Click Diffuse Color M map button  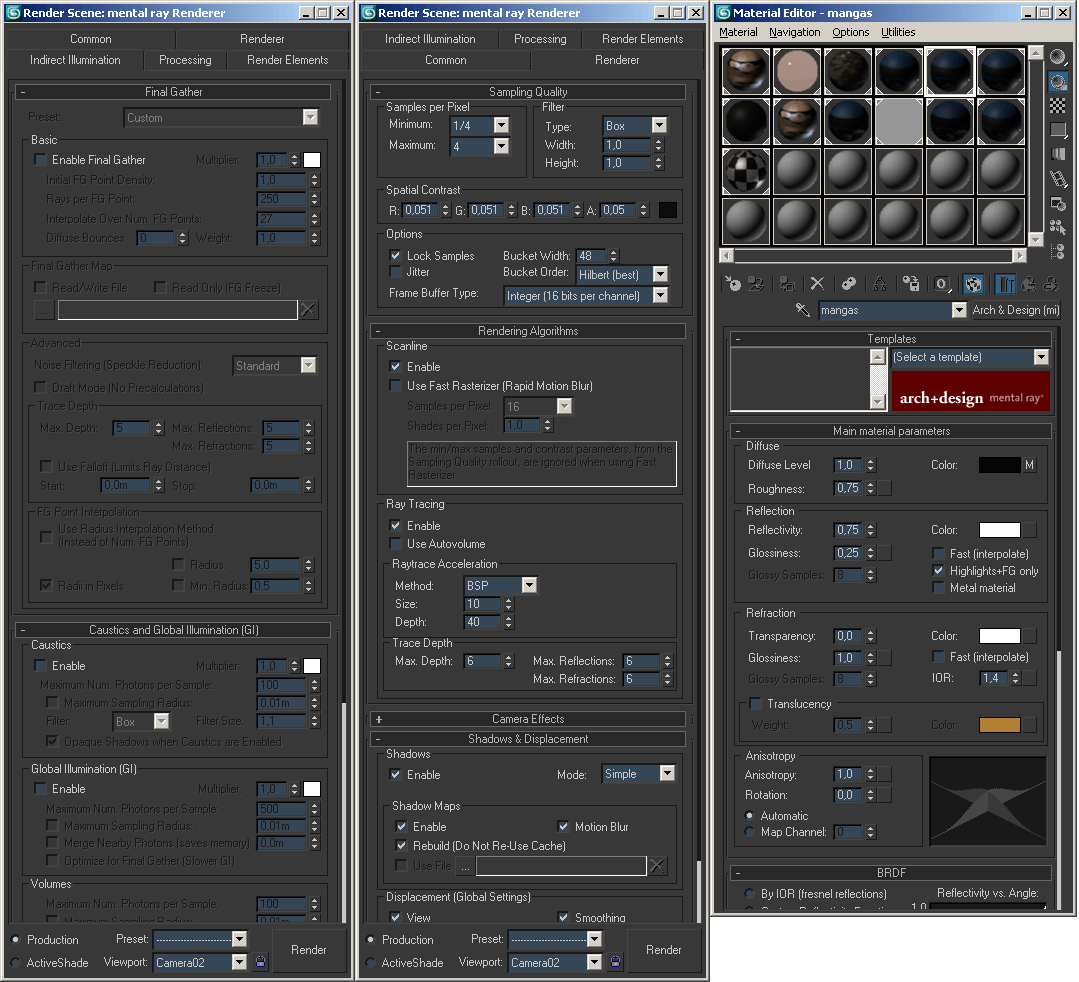1029,465
